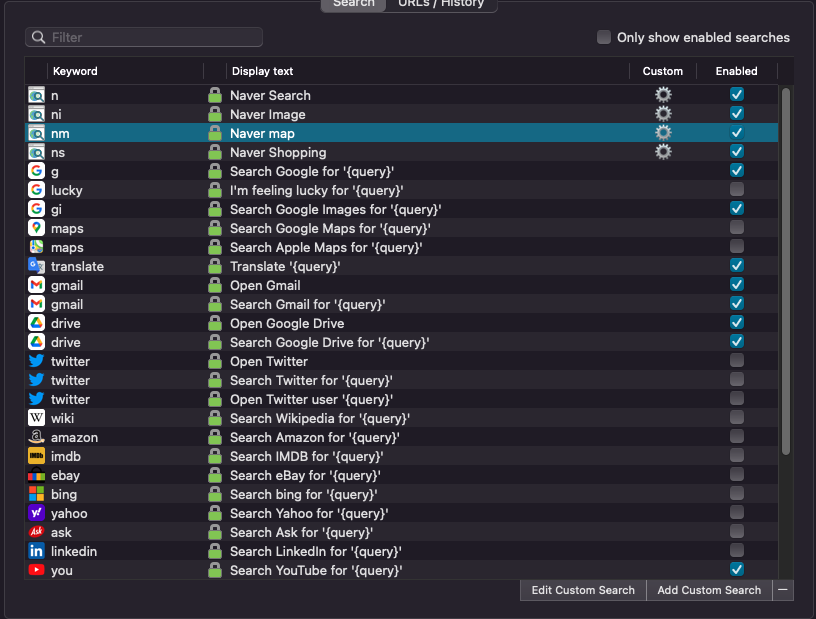The image size is (816, 619).
Task: Click the Gmail icon beside Open Gmail
Action: [x=36, y=285]
